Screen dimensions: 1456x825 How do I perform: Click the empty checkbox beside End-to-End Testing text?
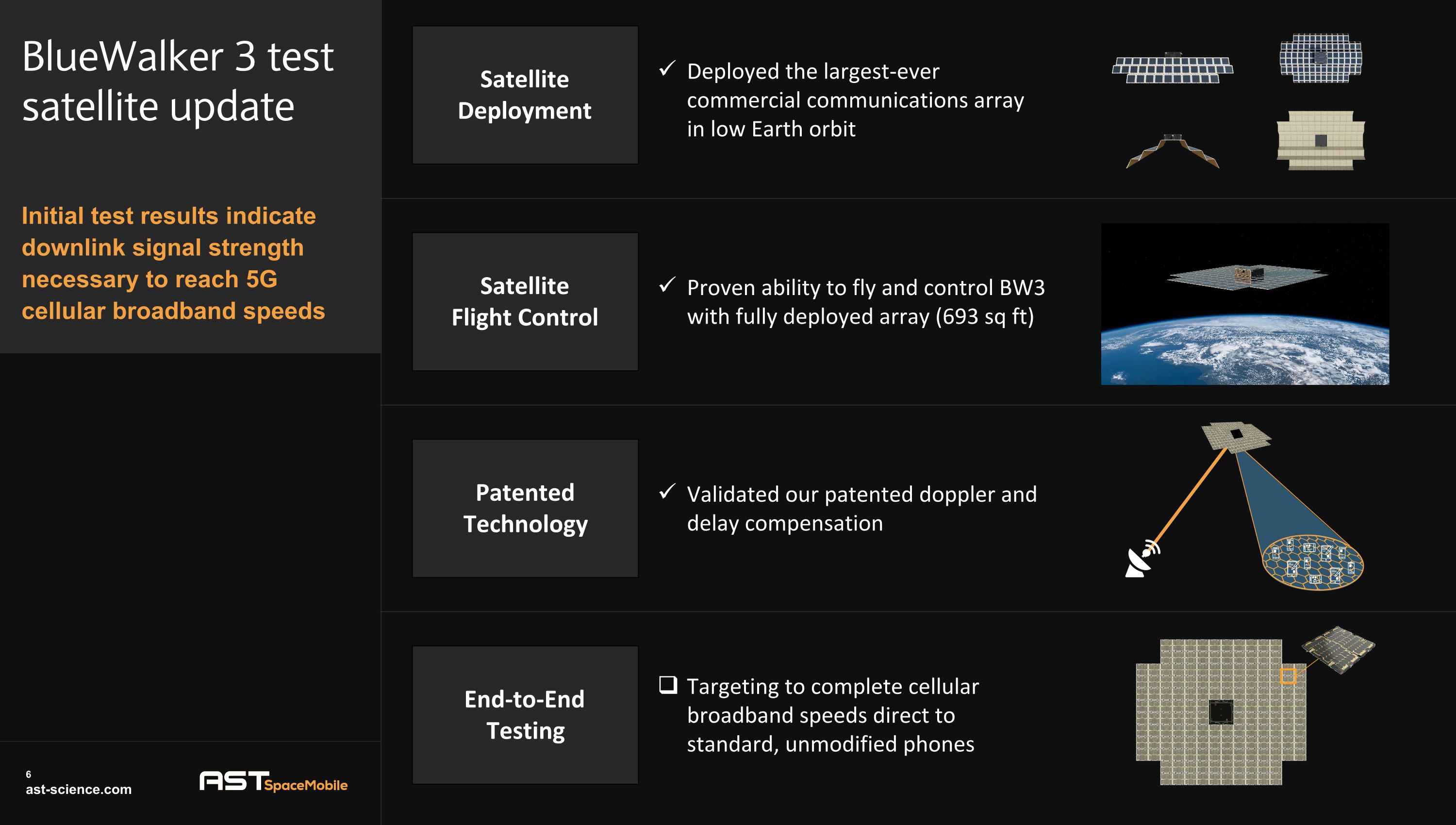pos(668,685)
